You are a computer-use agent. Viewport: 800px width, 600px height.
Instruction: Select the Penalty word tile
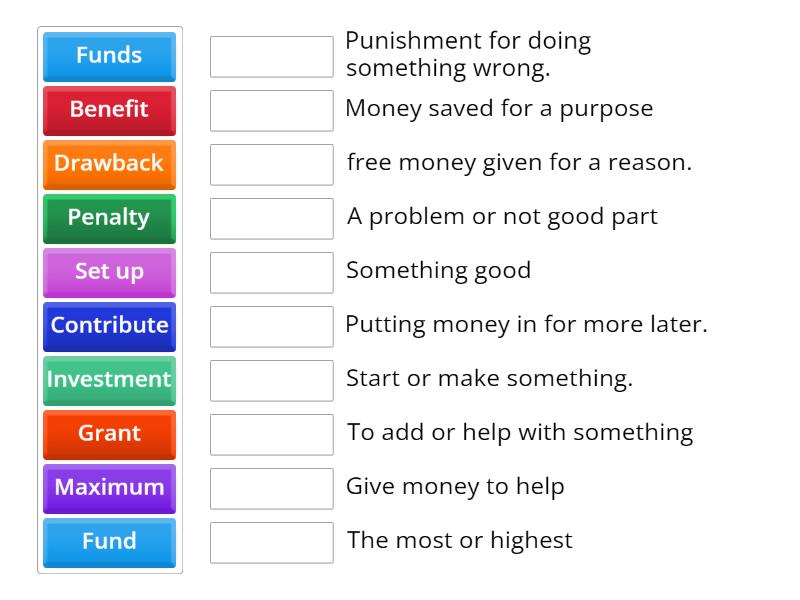[108, 218]
